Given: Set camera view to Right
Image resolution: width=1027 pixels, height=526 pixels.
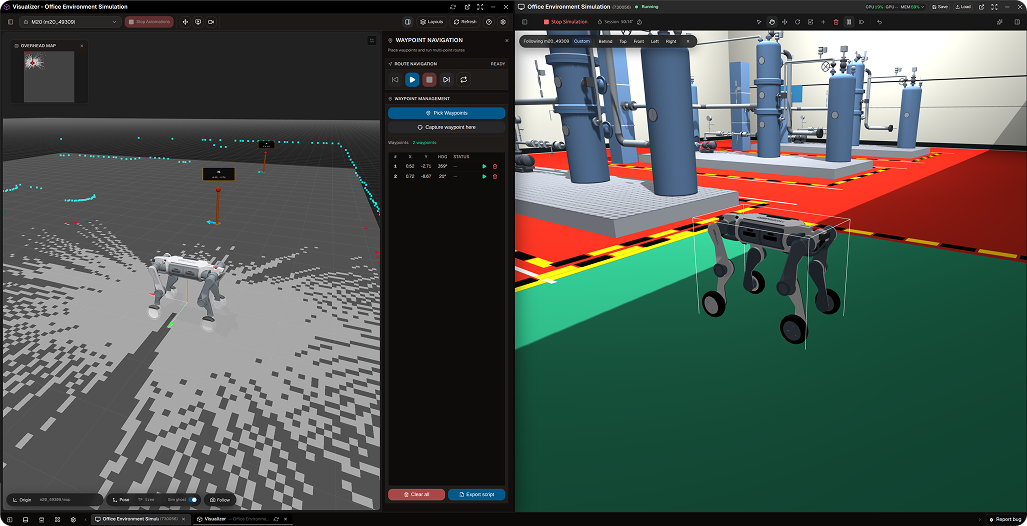Looking at the screenshot, I should coord(671,41).
